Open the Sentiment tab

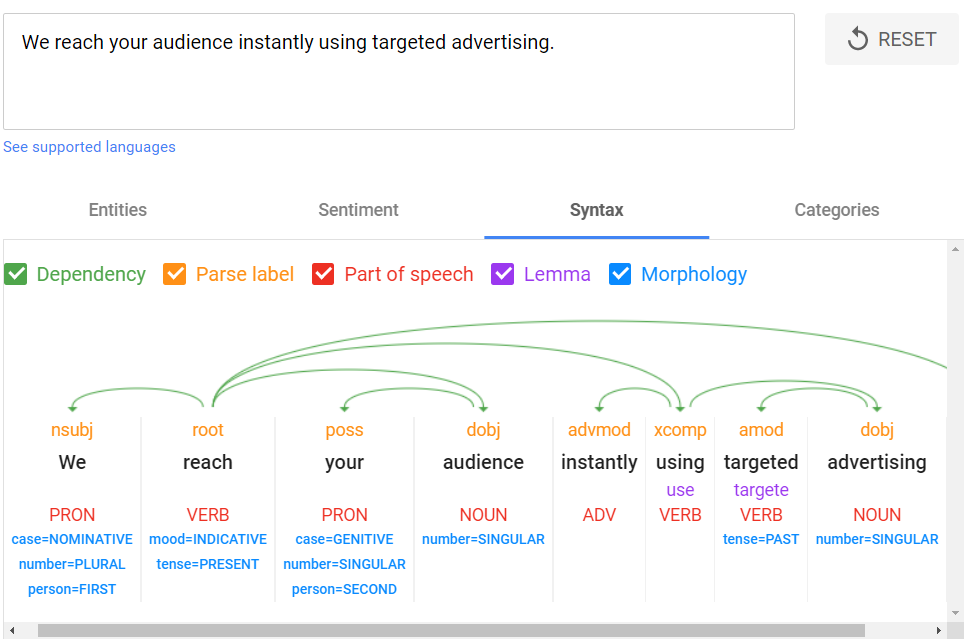(x=358, y=210)
